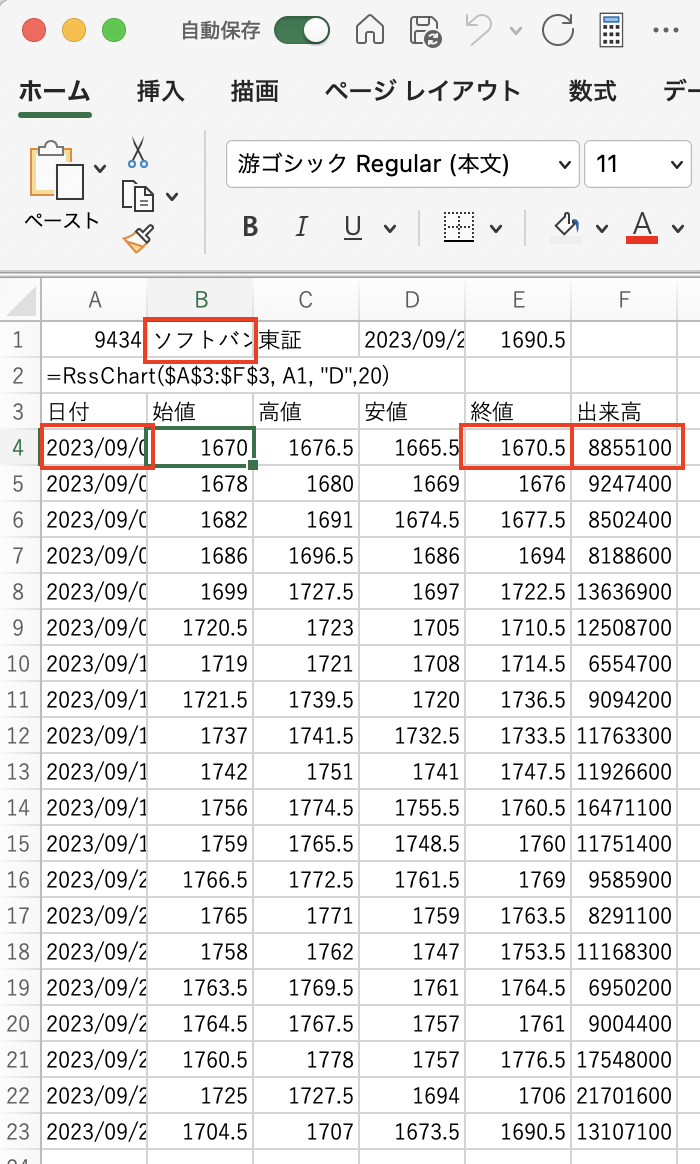
Task: Click the red font color button
Action: tap(642, 227)
